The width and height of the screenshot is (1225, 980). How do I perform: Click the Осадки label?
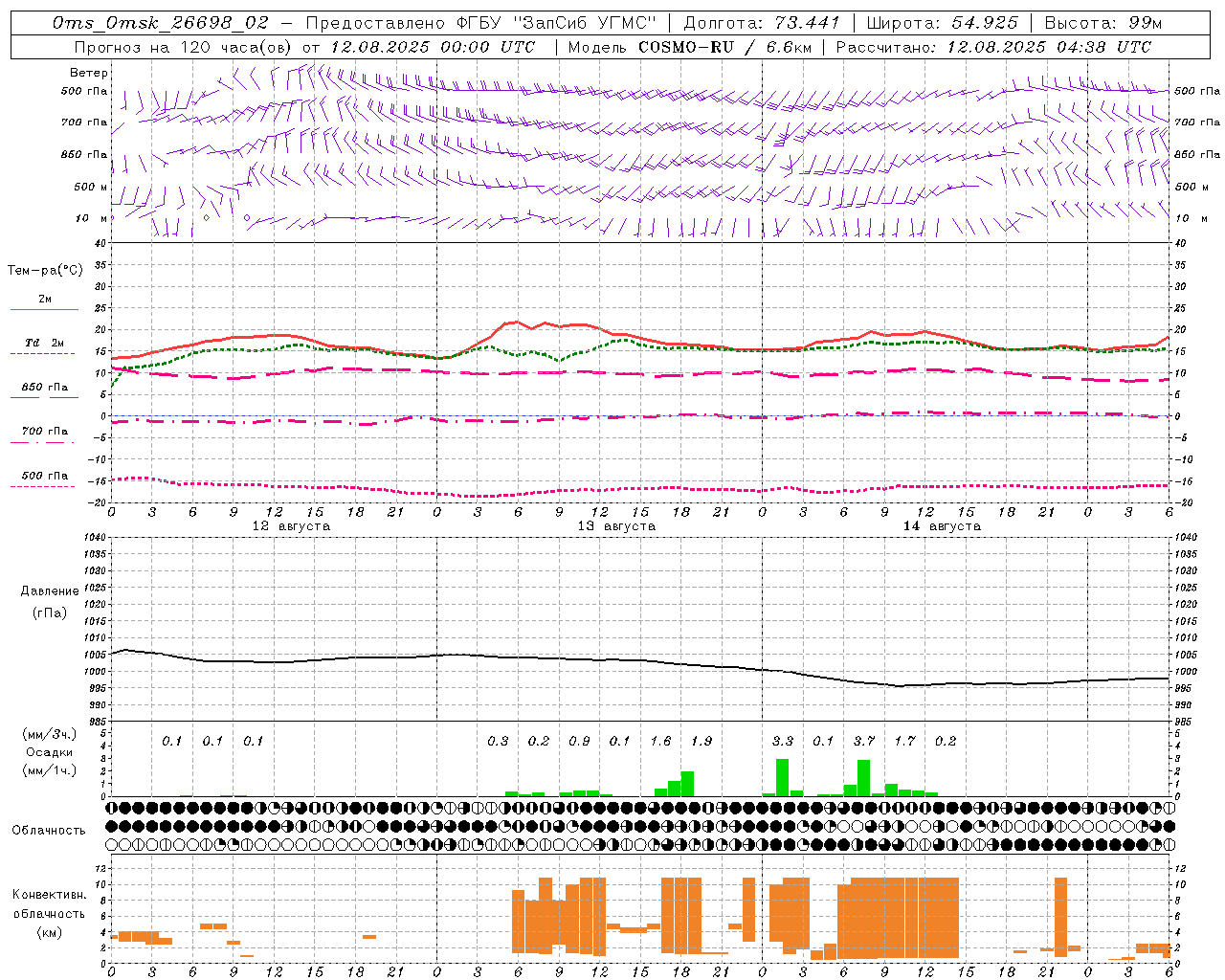coord(50,752)
